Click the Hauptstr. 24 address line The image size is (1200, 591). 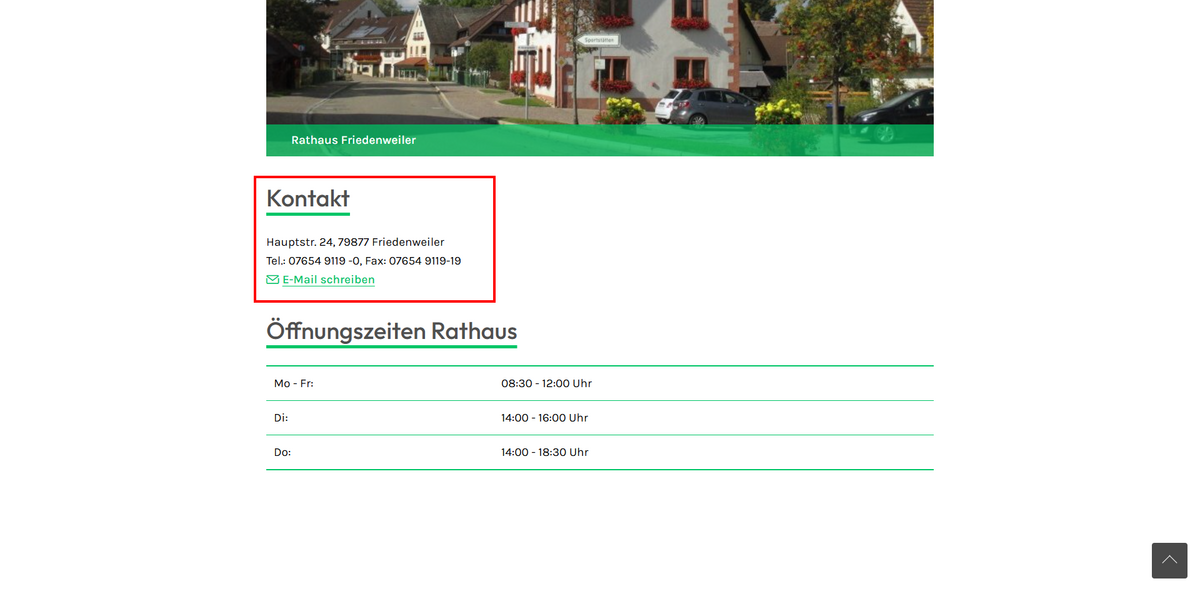[355, 242]
